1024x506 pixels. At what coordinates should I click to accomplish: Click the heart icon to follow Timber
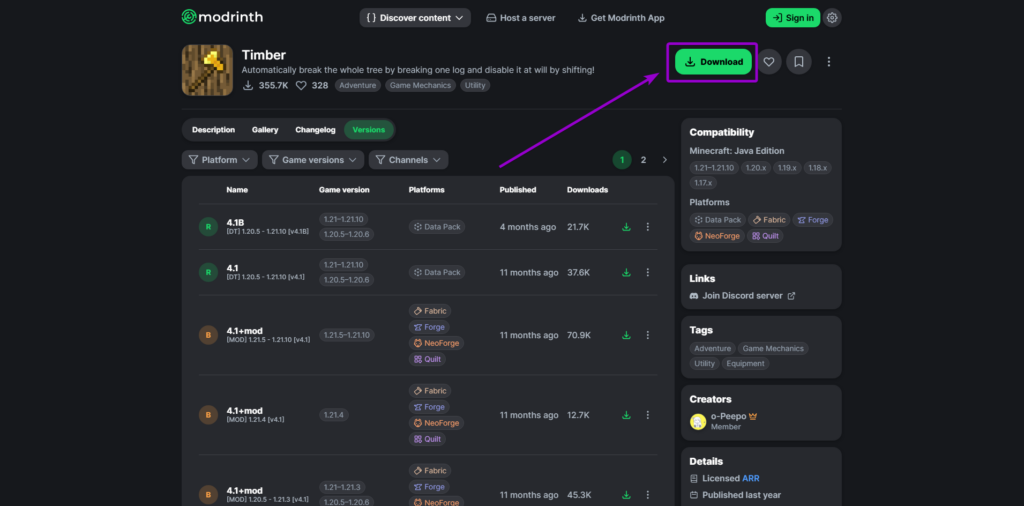pos(769,62)
